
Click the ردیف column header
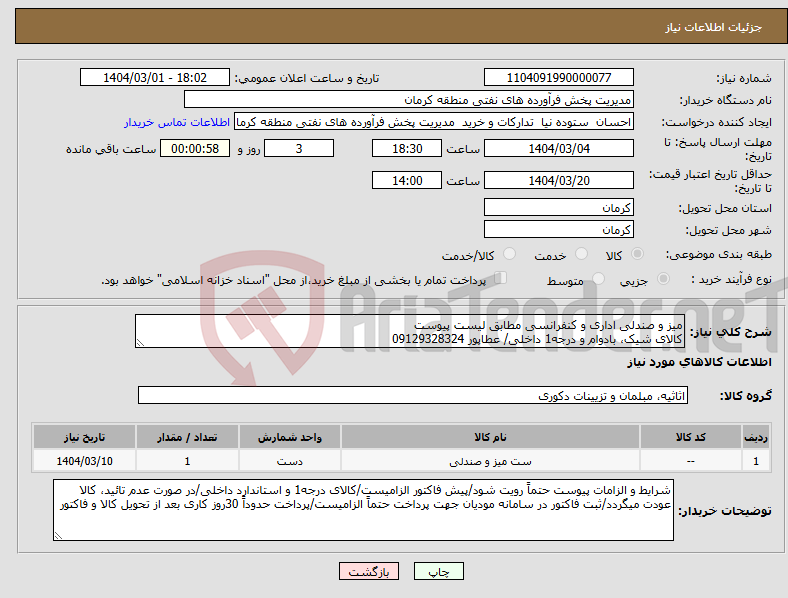coord(756,437)
